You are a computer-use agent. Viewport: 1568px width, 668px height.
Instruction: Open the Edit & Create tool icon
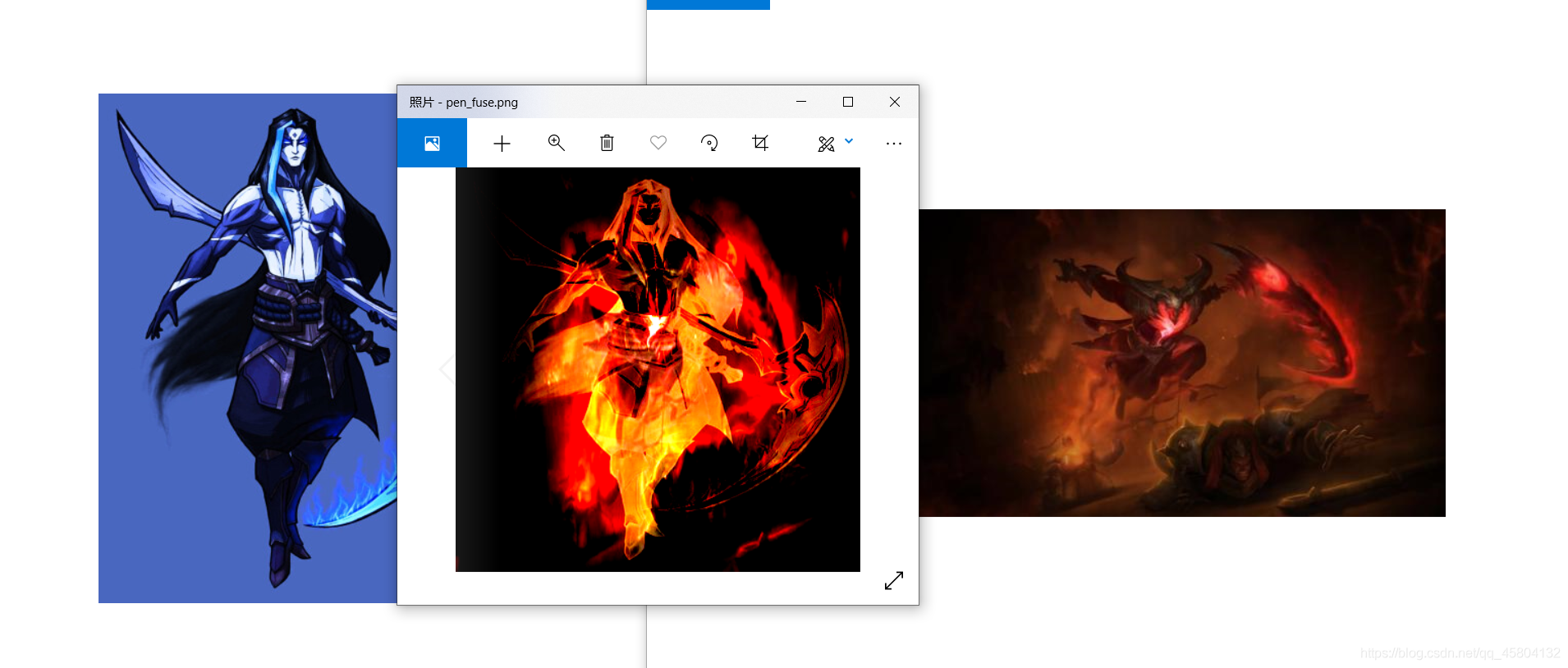click(826, 144)
